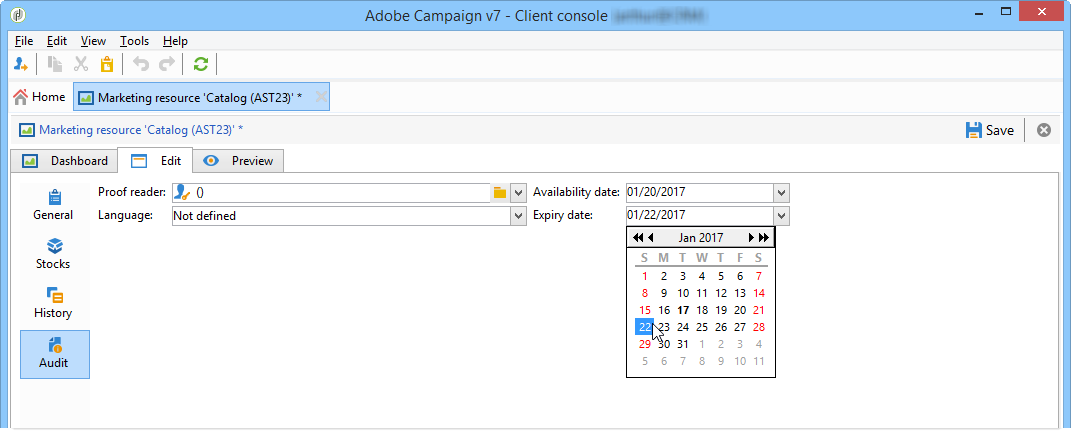Click the folder icon in Proof reader field

coord(500,193)
